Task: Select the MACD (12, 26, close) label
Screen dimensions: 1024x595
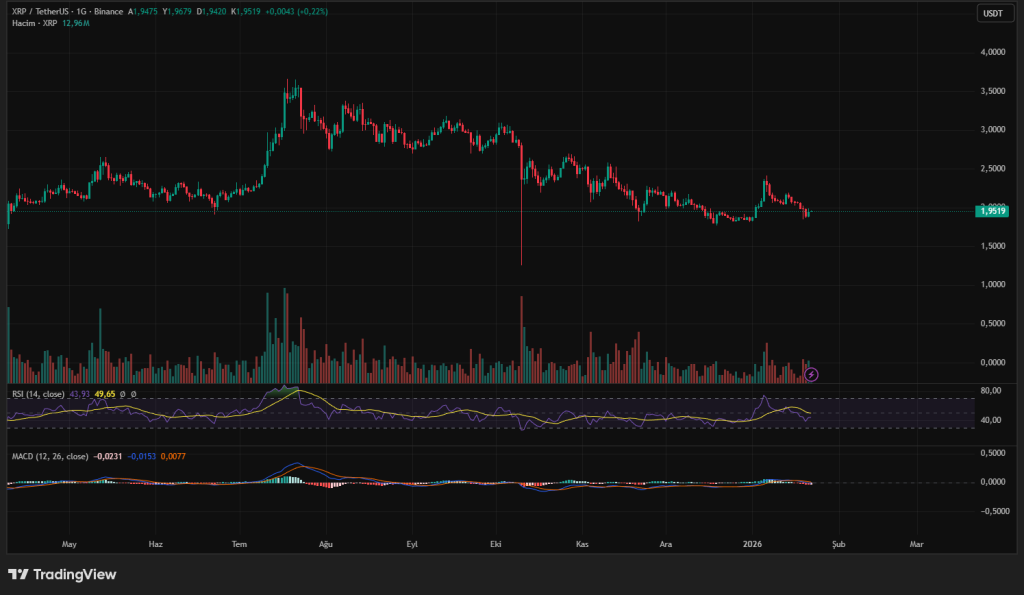Action: pos(50,456)
